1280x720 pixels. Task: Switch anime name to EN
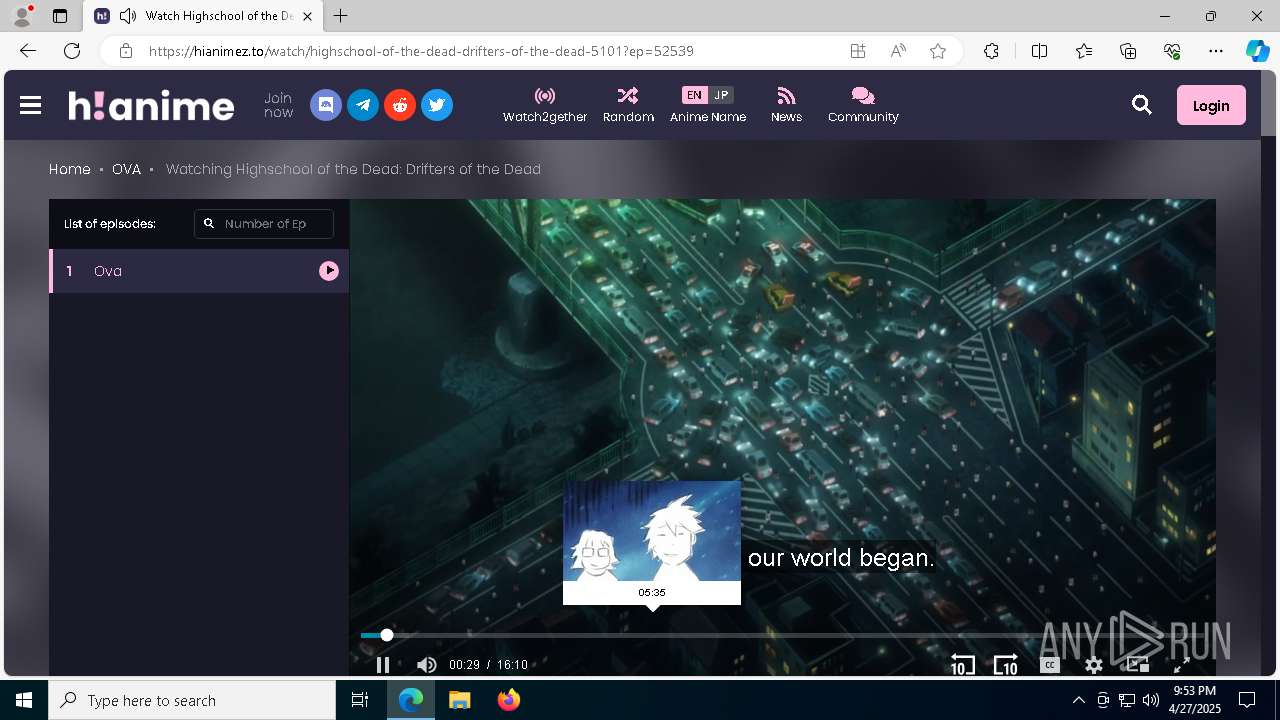coord(694,95)
